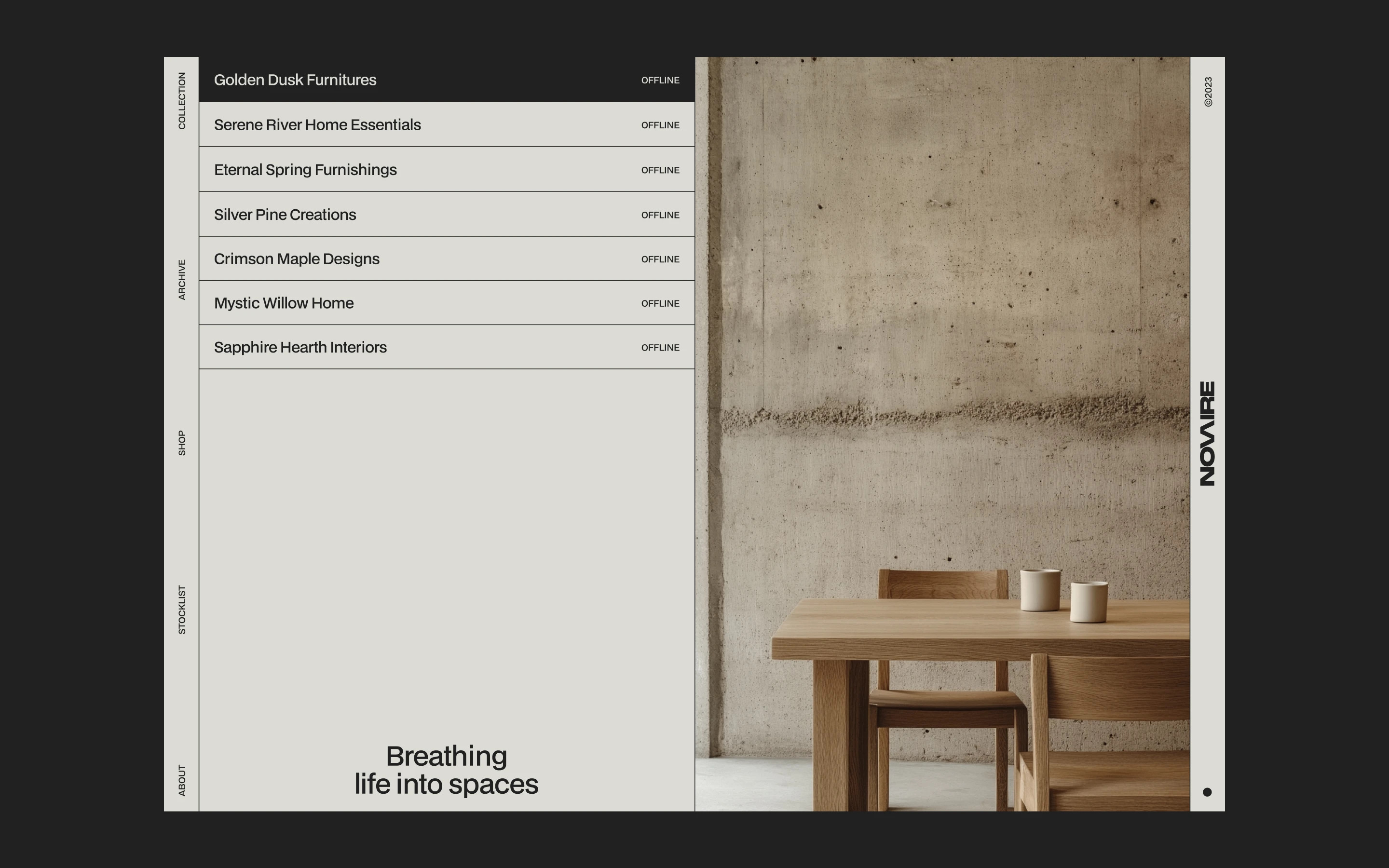Image resolution: width=1389 pixels, height=868 pixels.
Task: Click the Breathing life into spaces headline
Action: pos(446,770)
